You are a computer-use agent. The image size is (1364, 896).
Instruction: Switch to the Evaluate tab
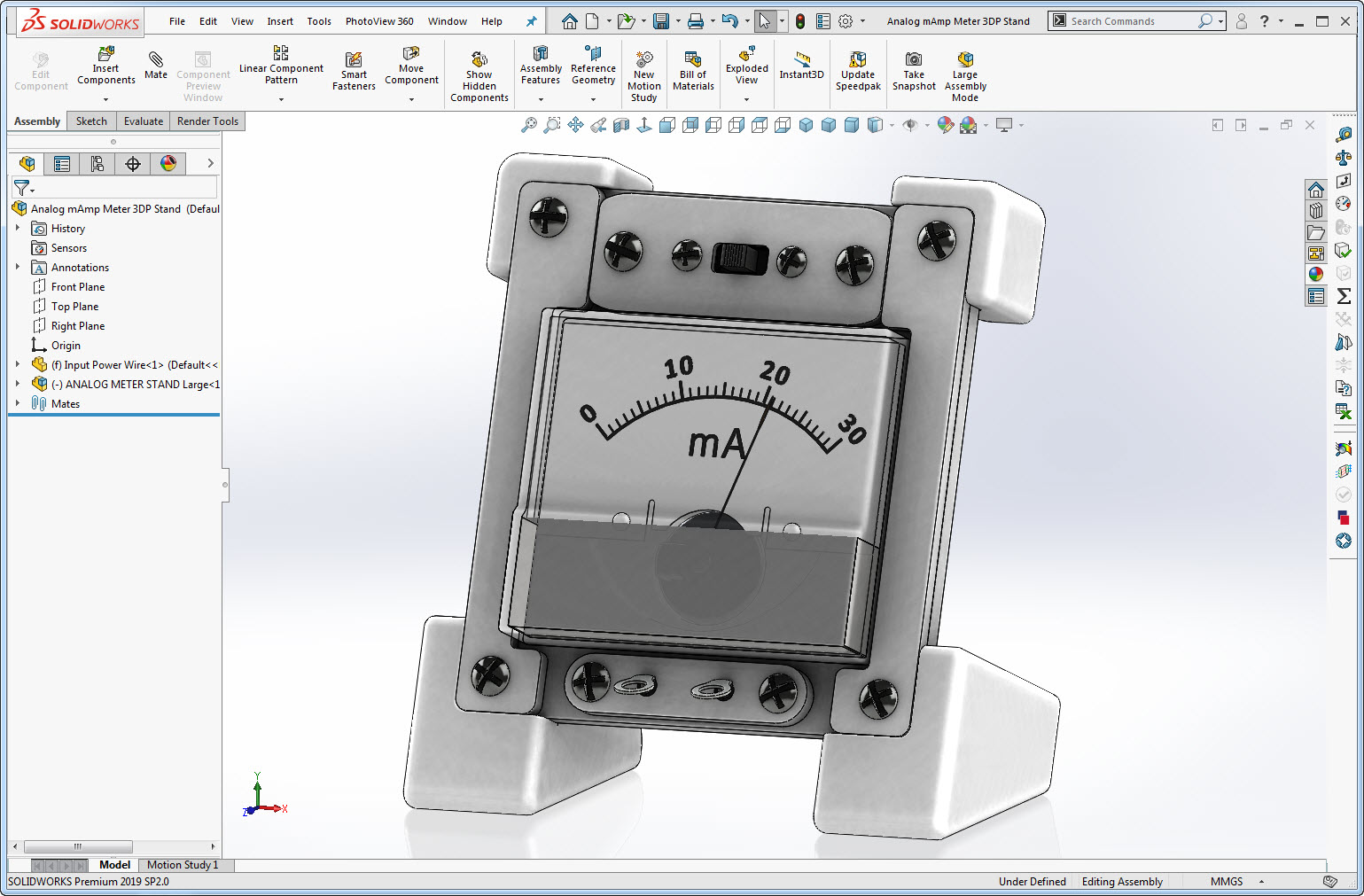pos(143,121)
